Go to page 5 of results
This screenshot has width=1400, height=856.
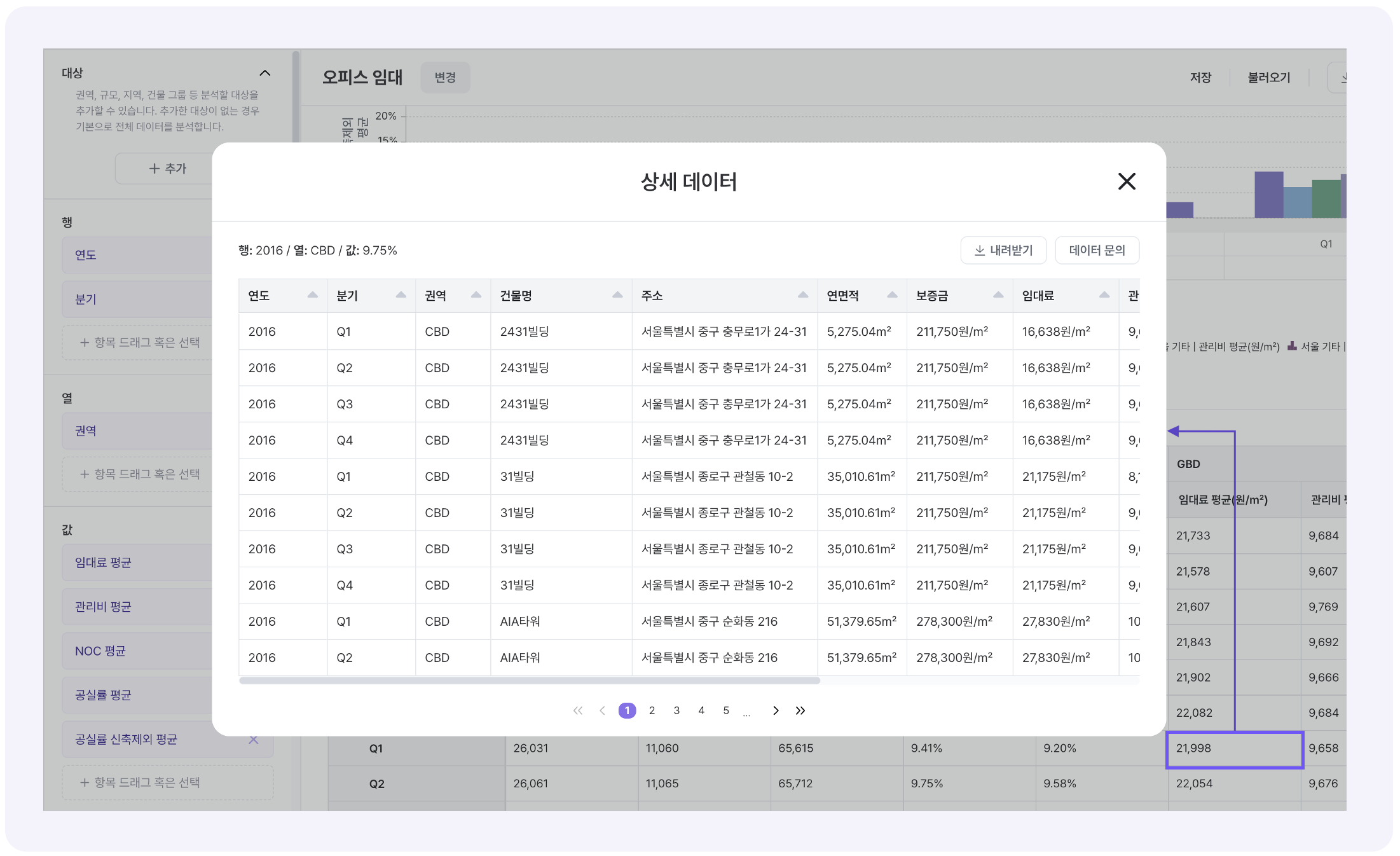point(726,710)
